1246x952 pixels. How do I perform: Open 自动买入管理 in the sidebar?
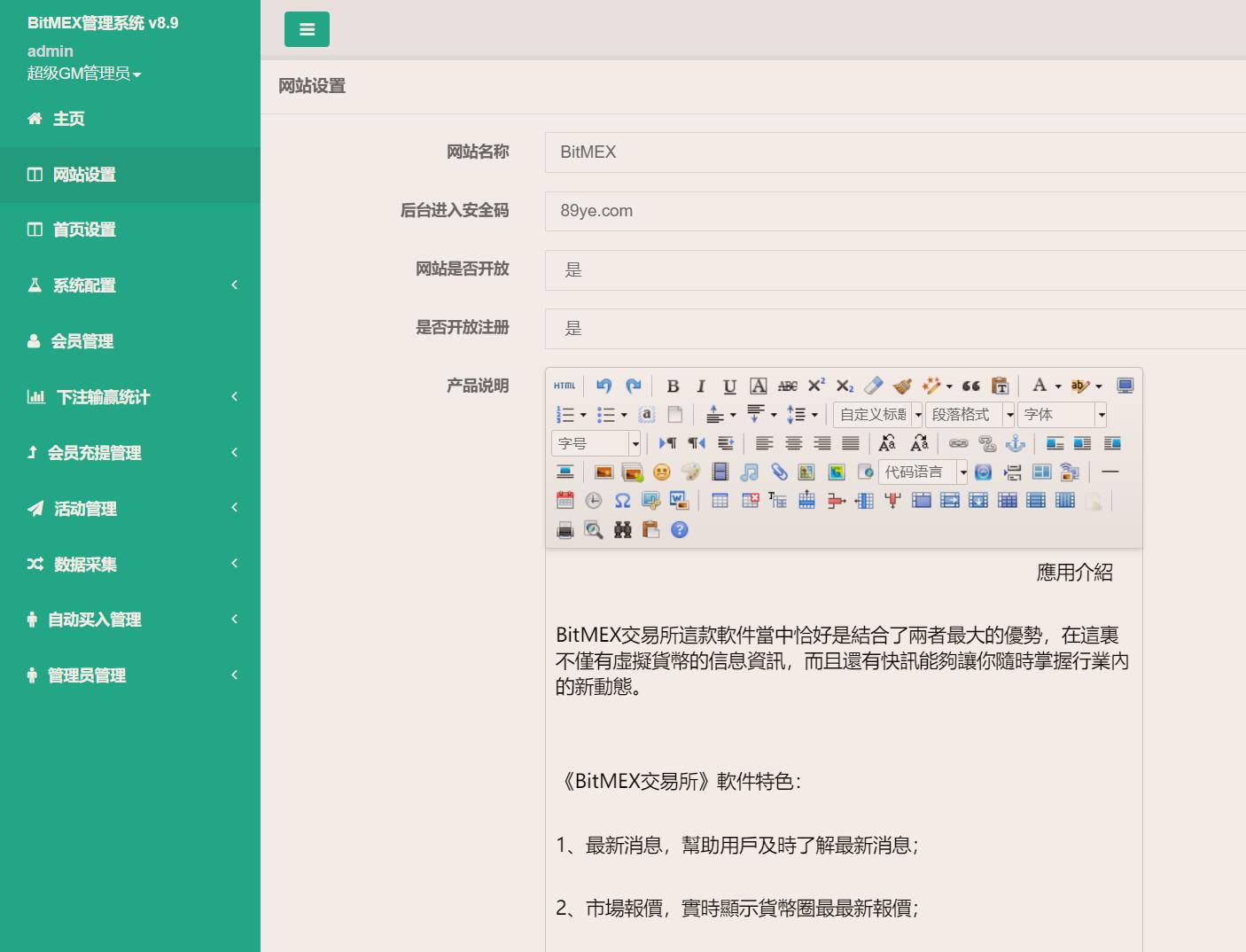pos(130,620)
